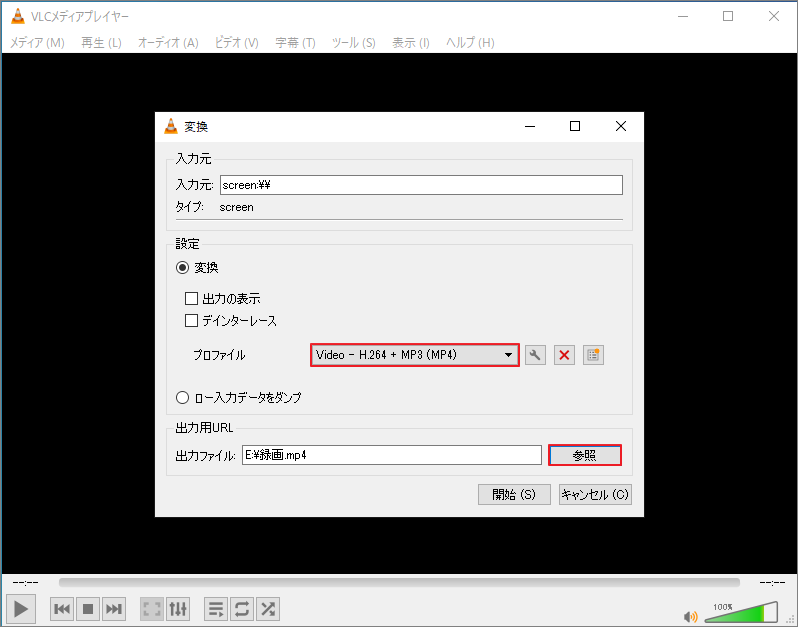Click 開始 (S) start button
This screenshot has width=798, height=627.
click(514, 495)
